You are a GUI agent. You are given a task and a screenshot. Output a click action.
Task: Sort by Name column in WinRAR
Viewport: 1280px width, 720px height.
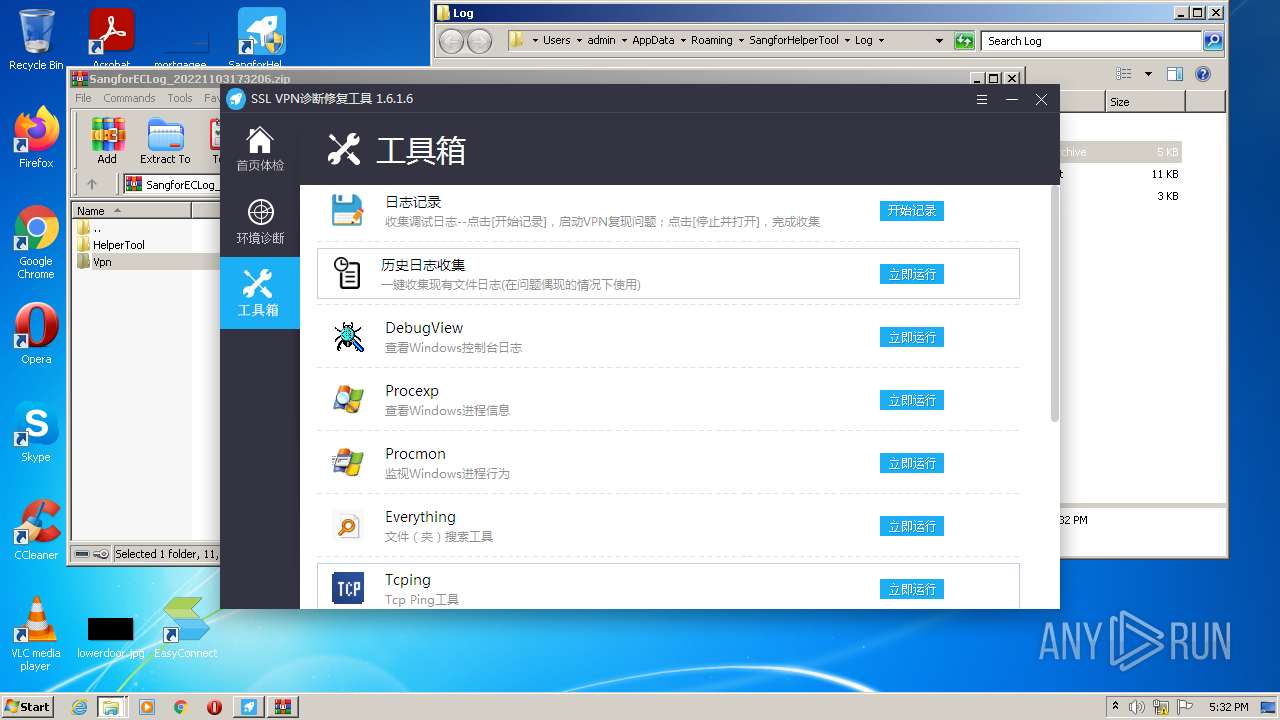click(x=131, y=210)
